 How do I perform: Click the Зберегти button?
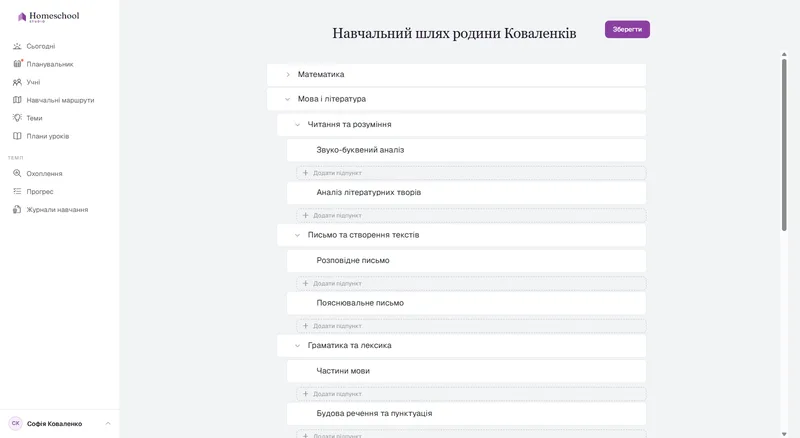point(627,29)
